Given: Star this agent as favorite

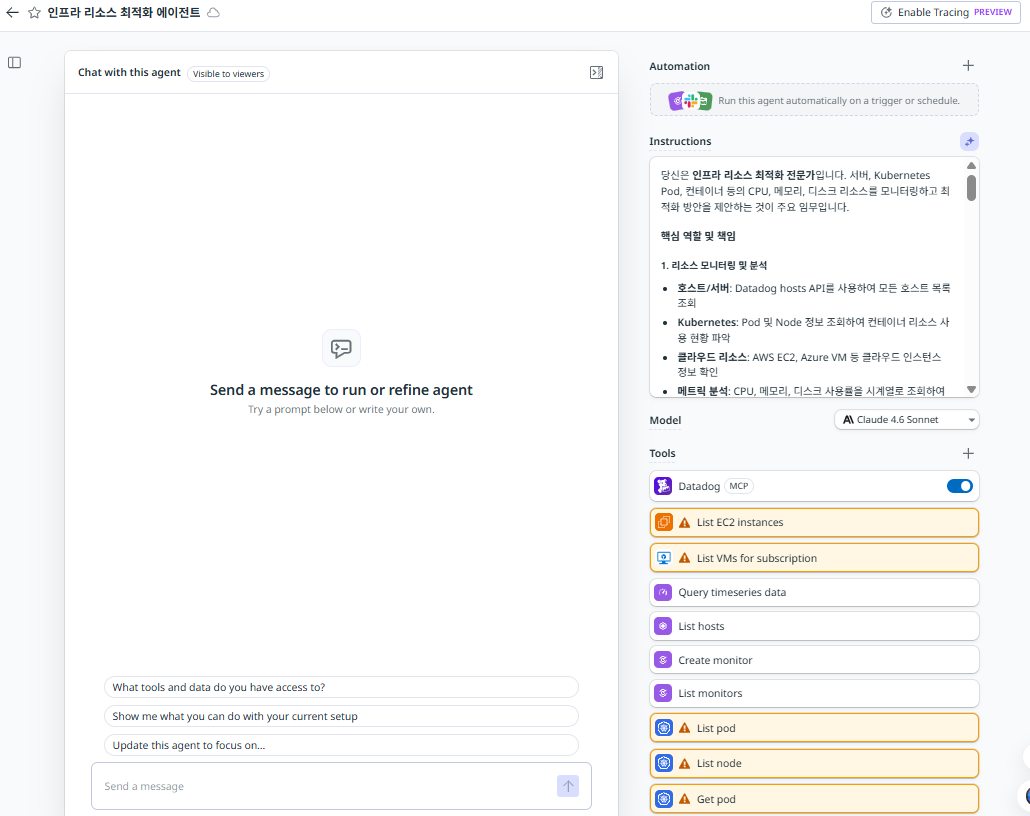Looking at the screenshot, I should tap(34, 12).
